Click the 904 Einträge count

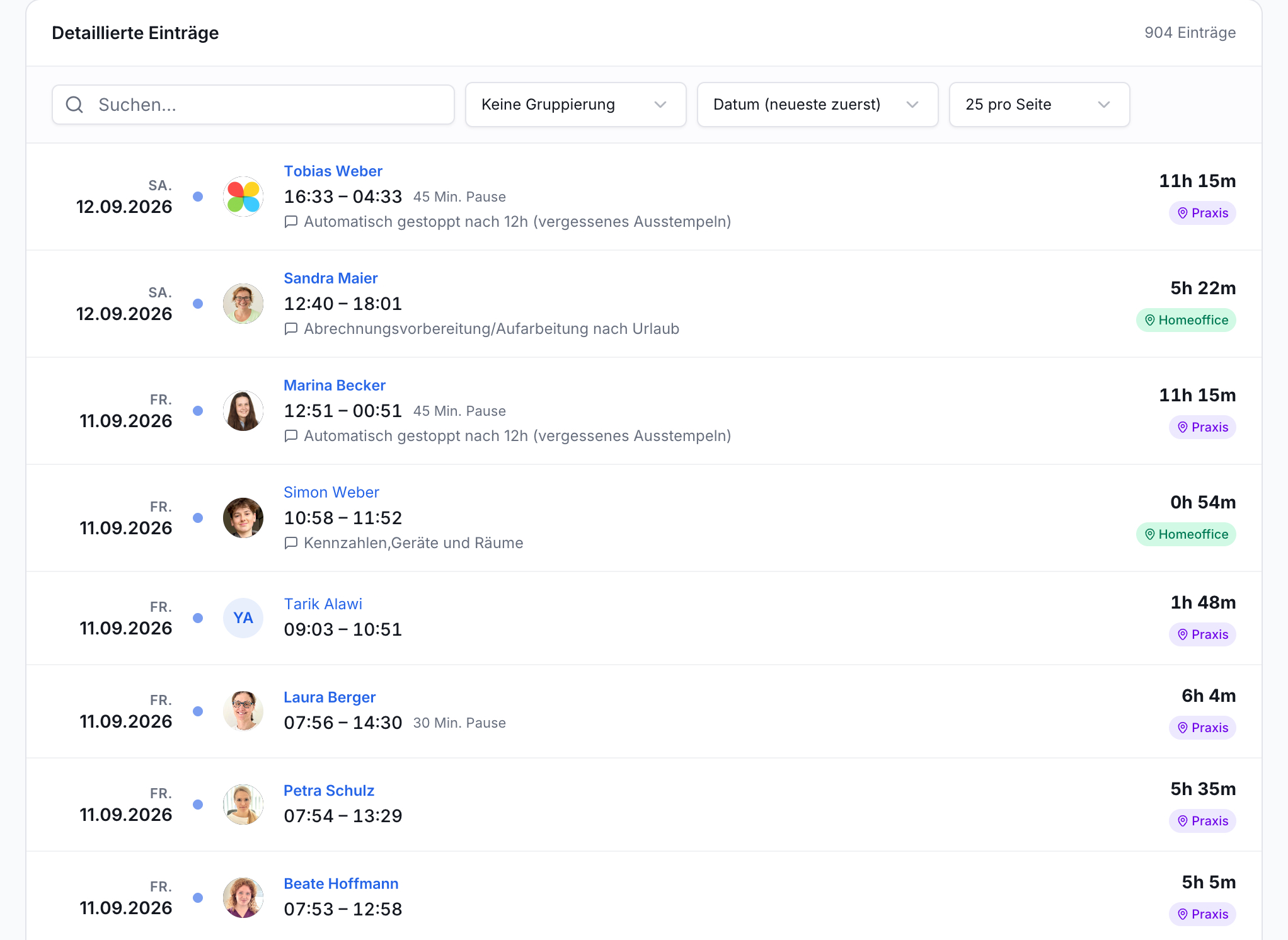[1190, 33]
